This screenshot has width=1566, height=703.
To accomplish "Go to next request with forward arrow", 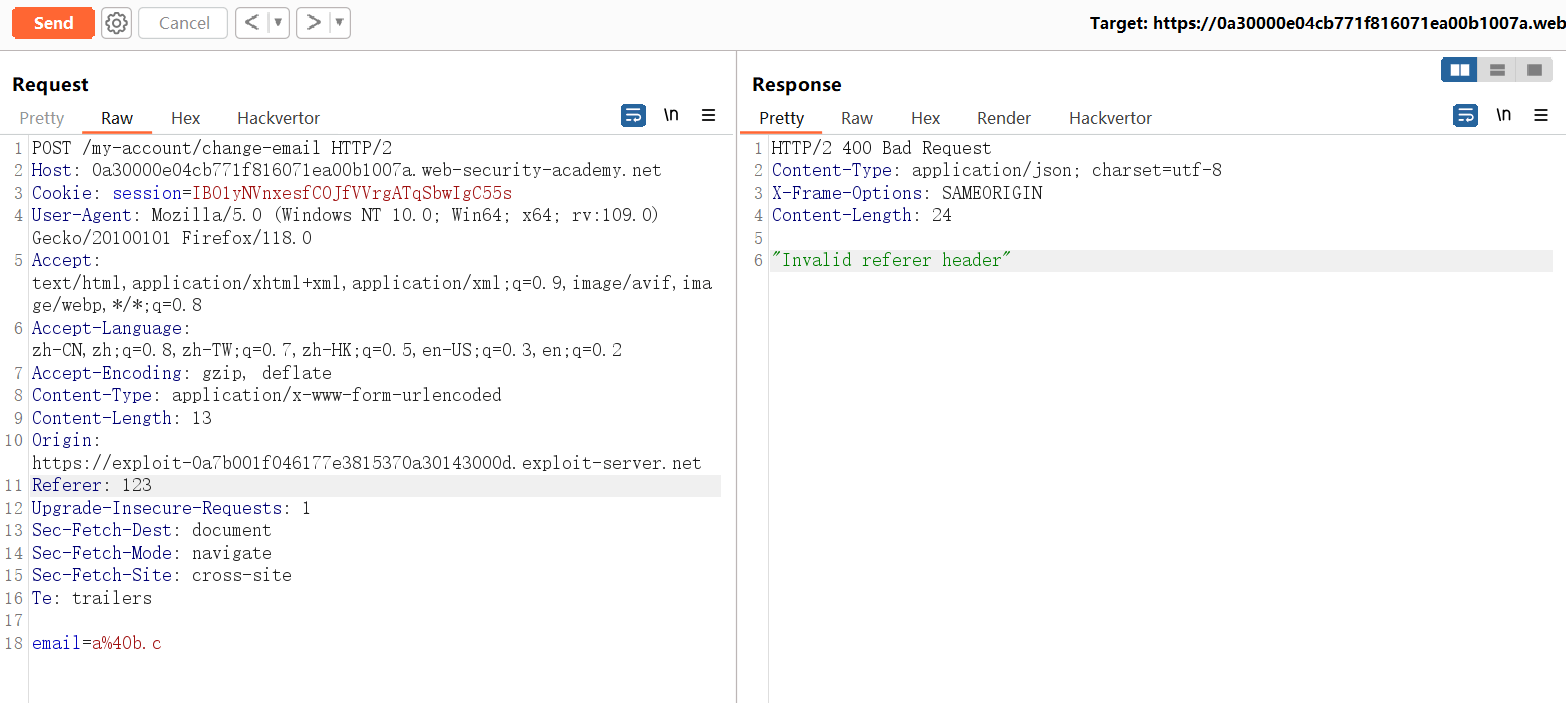I will [313, 23].
